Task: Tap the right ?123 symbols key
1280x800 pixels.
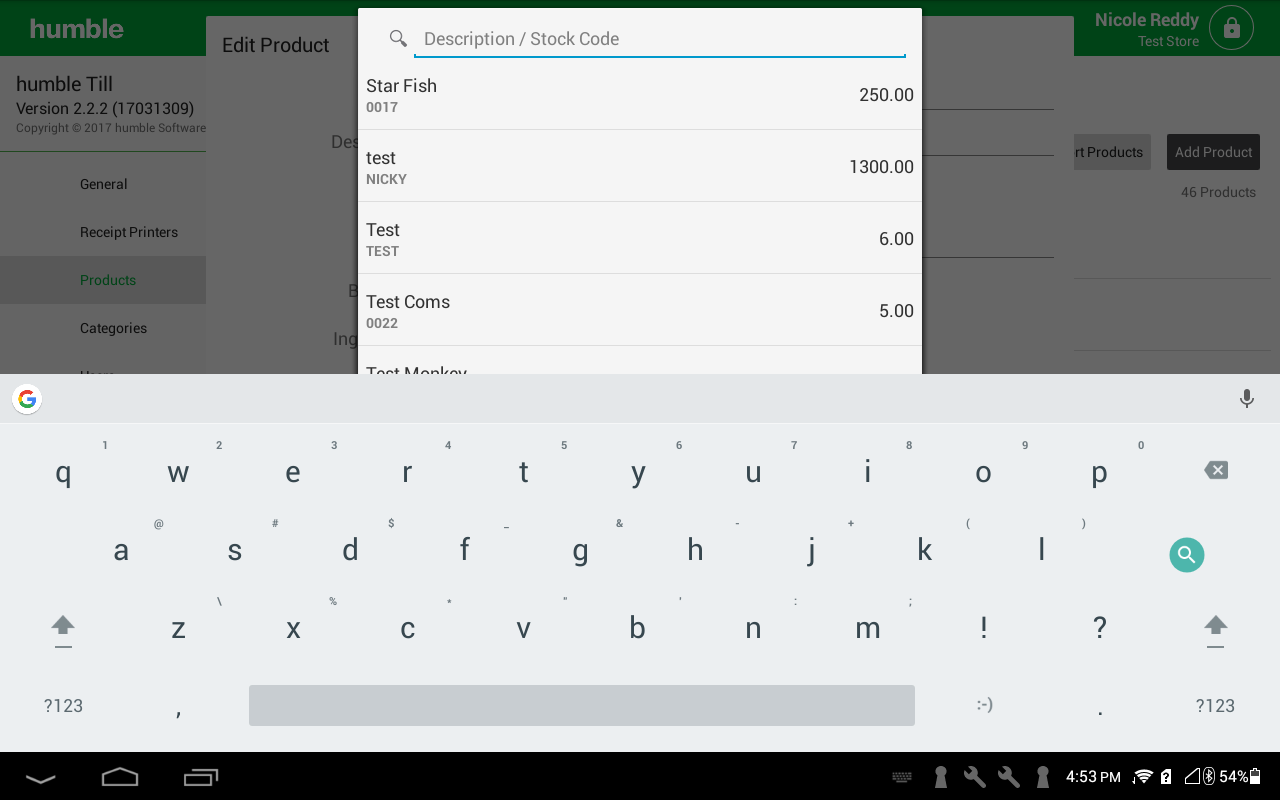Action: (x=1215, y=706)
